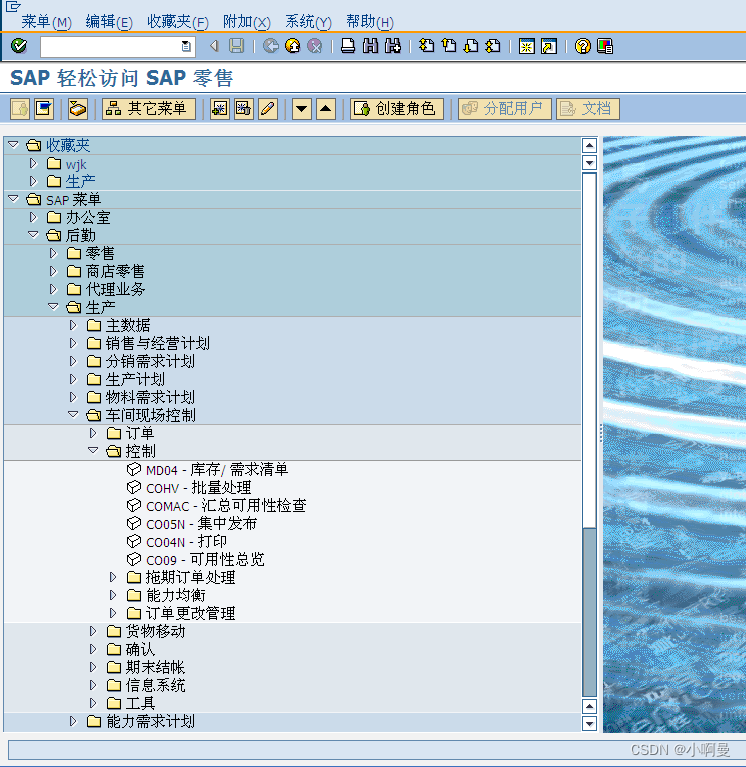The image size is (746, 767).
Task: Open the 系统(Y) menu
Action: (308, 22)
